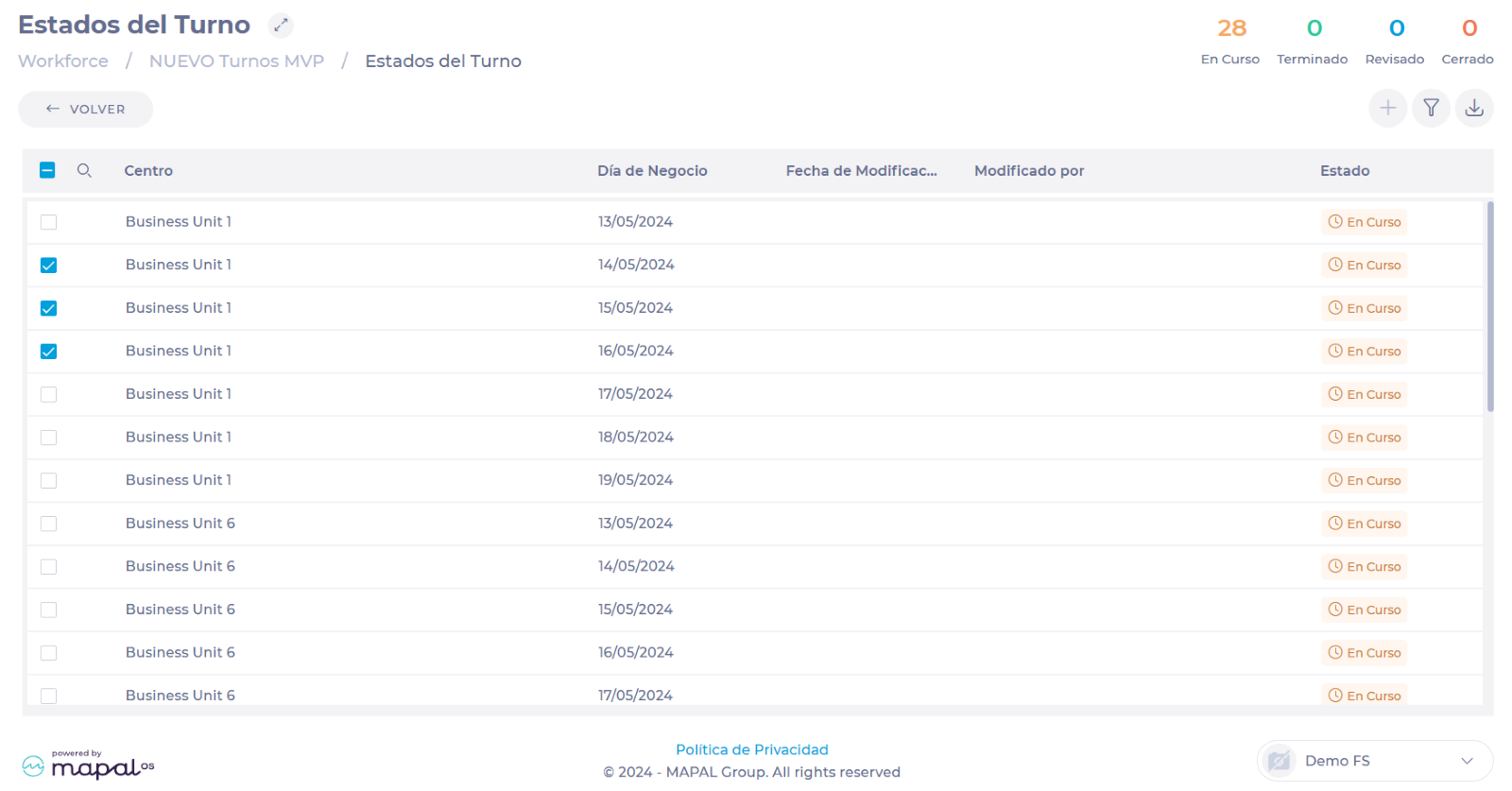
Task: Uncheck Business Unit 1 row for 14/05/2024
Action: [x=49, y=266]
